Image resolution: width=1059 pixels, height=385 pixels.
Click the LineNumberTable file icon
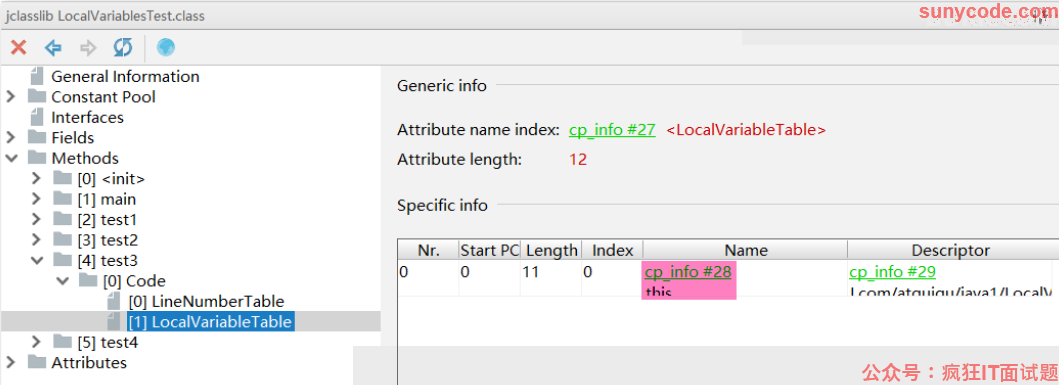[x=113, y=301]
